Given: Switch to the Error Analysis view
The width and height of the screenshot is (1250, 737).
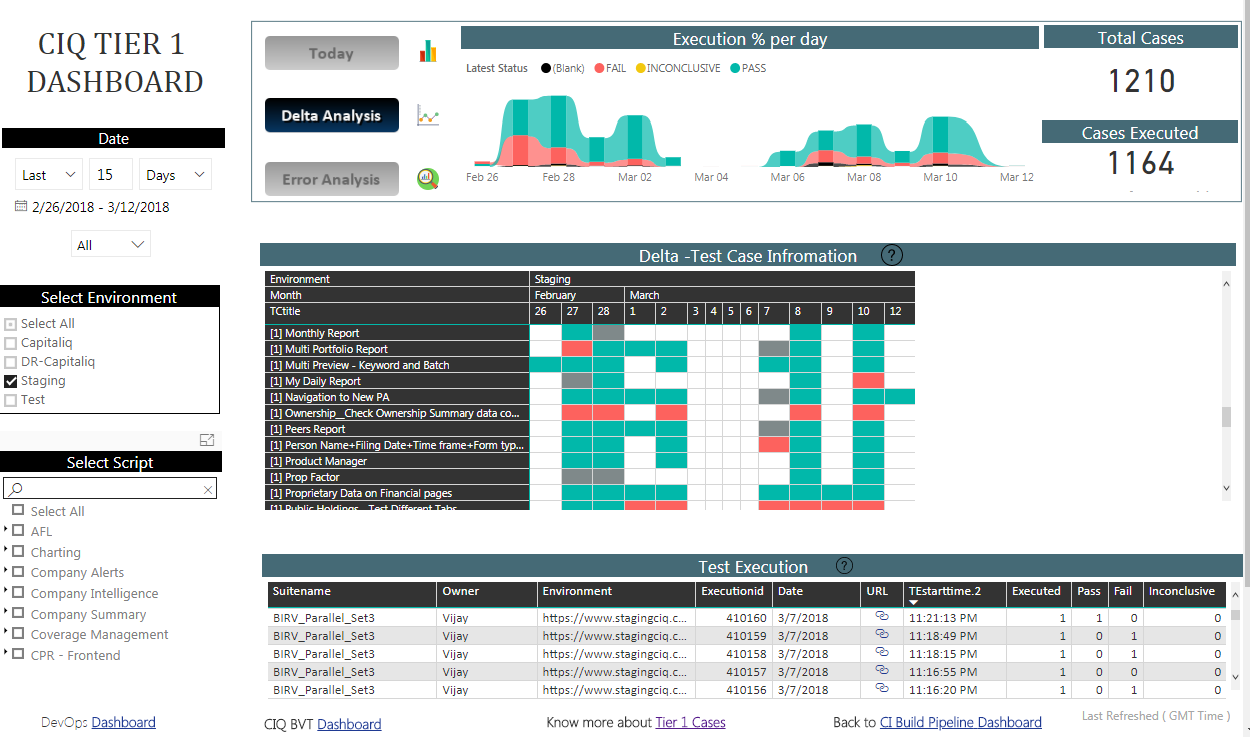Looking at the screenshot, I should 331,179.
